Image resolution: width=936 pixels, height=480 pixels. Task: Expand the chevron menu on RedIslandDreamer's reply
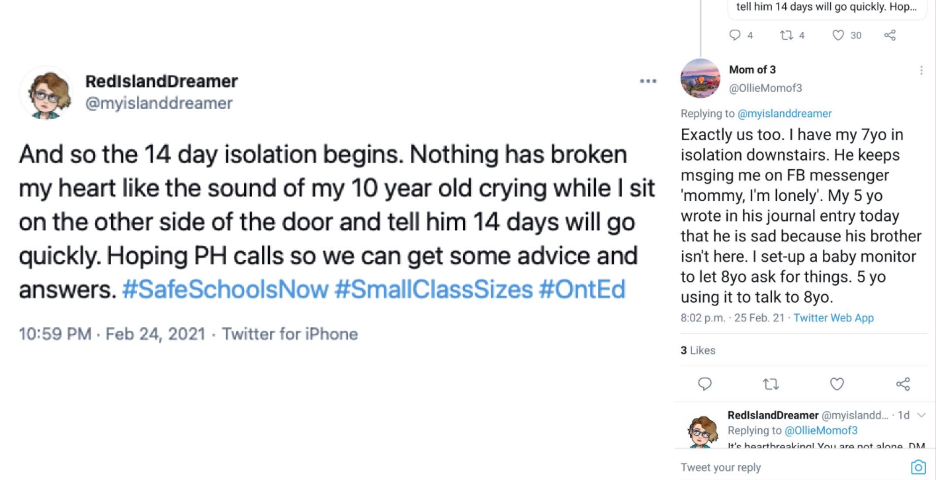[x=921, y=415]
